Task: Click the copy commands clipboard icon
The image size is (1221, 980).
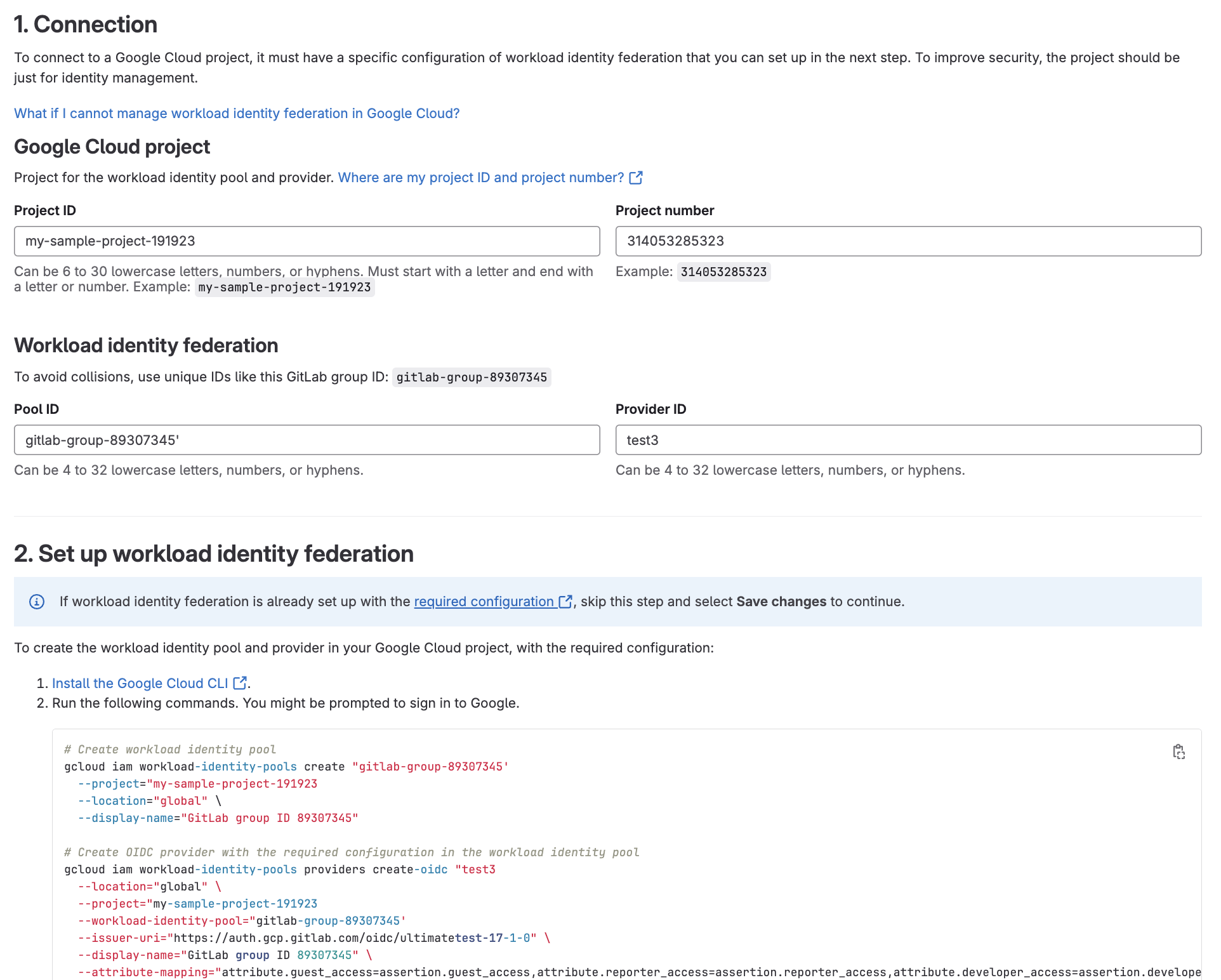Action: coord(1178,752)
